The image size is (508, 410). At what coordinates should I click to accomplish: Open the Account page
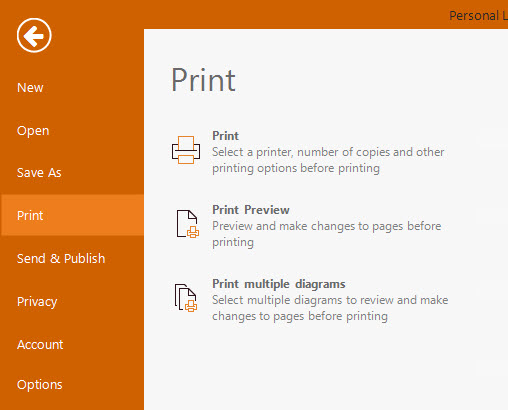40,345
